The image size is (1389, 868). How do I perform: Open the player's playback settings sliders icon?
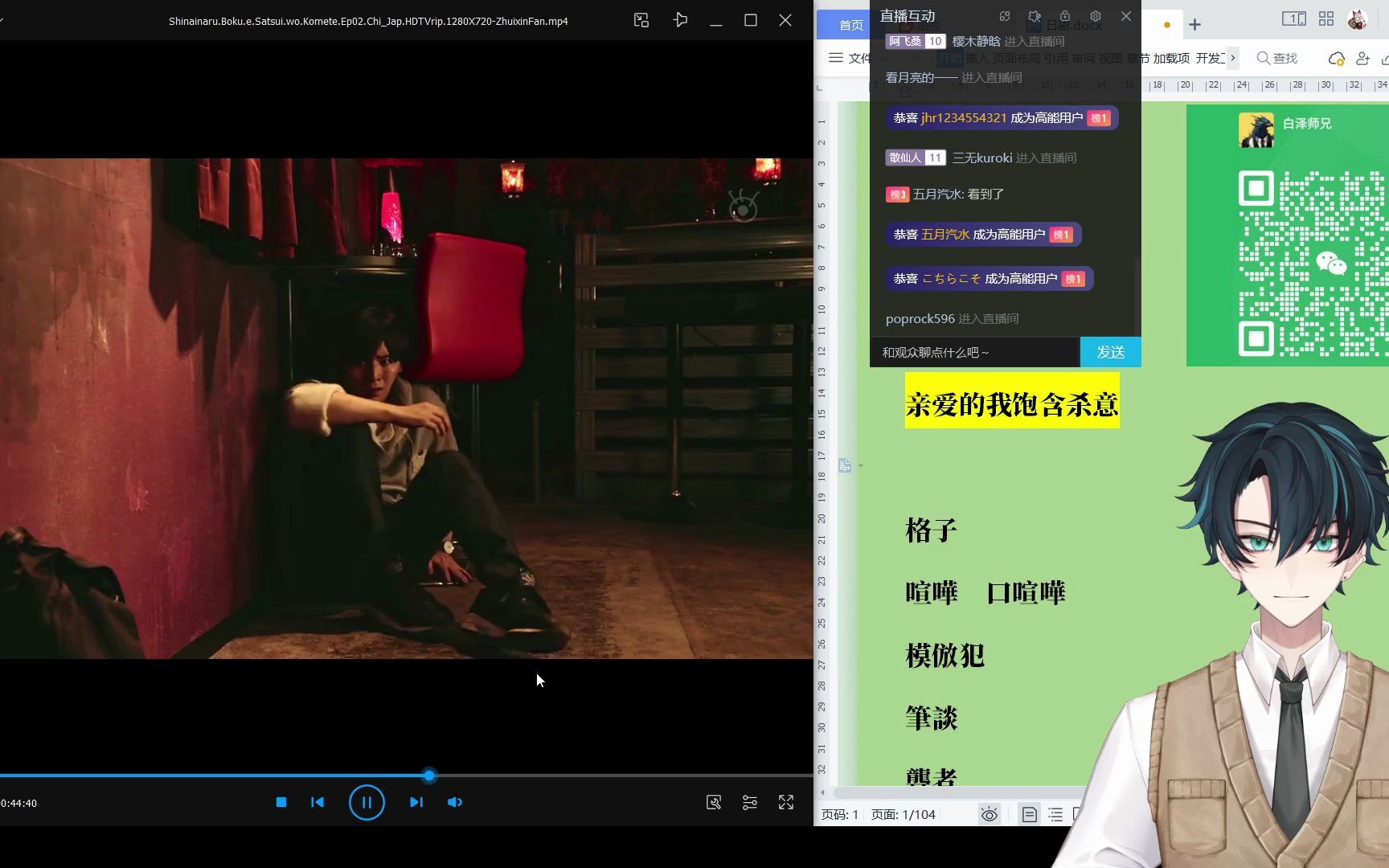point(750,802)
